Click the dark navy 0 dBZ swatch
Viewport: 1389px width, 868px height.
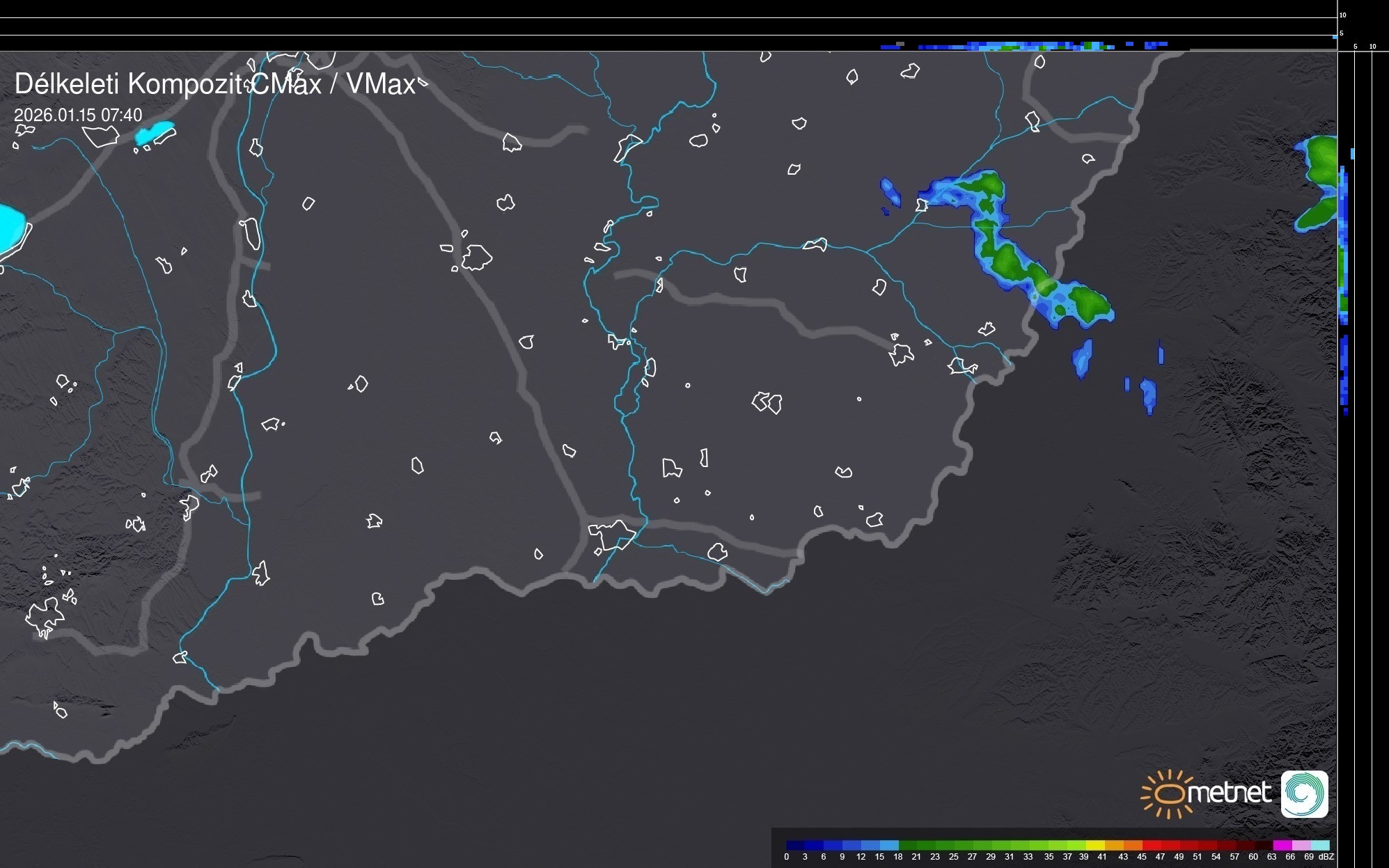click(x=795, y=845)
